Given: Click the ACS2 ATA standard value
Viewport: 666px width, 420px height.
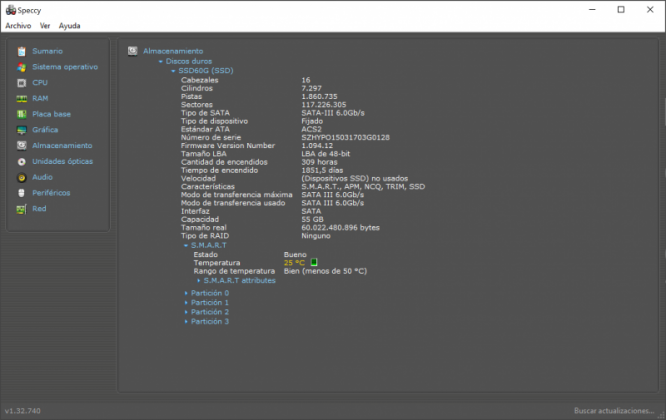Looking at the screenshot, I should tap(311, 129).
